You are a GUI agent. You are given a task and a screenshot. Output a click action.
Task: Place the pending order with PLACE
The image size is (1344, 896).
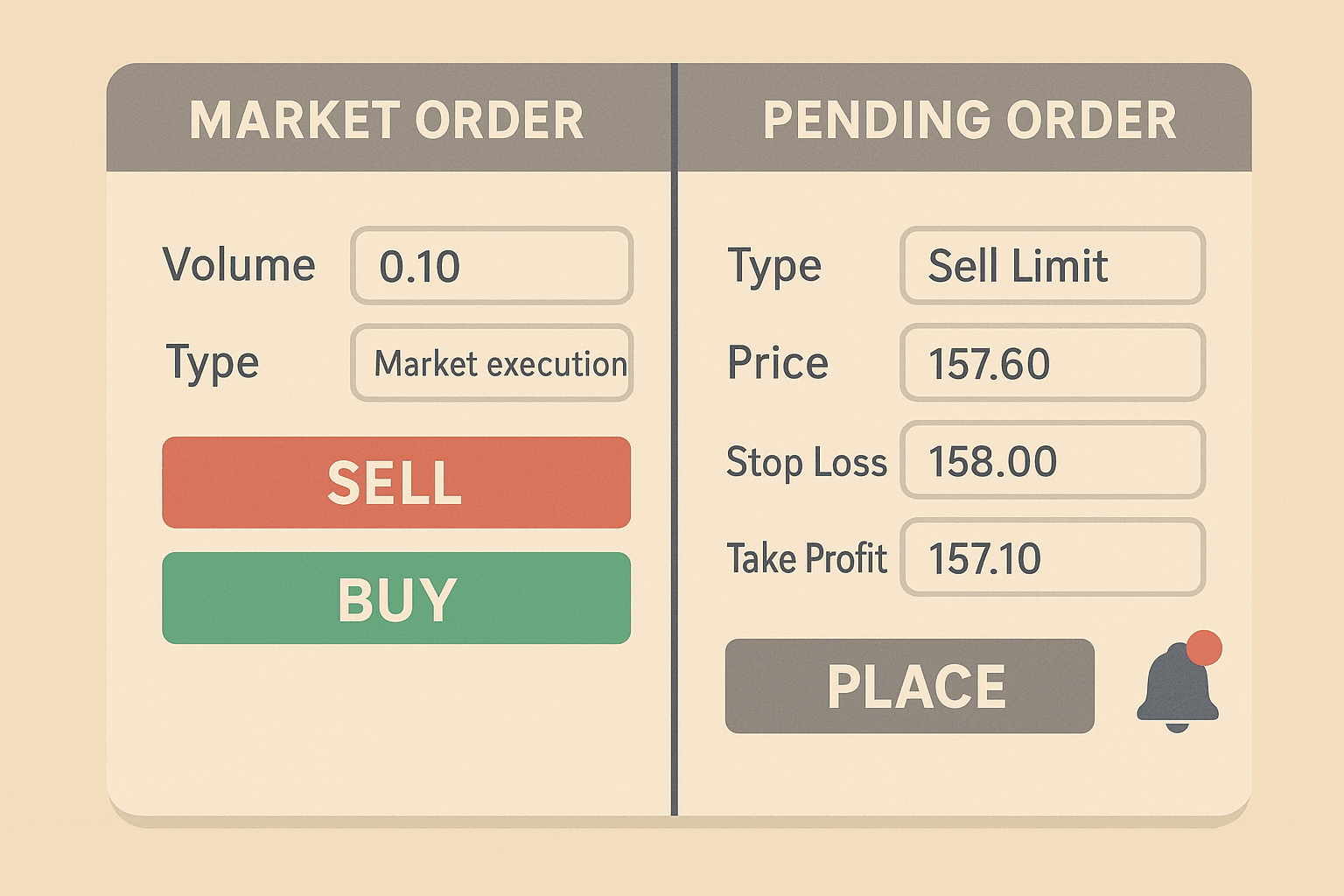point(909,686)
